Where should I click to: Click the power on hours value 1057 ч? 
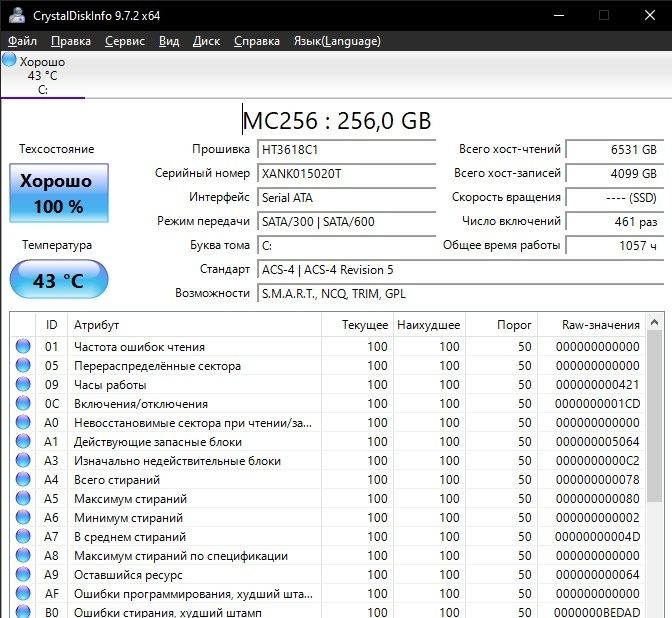tap(615, 246)
